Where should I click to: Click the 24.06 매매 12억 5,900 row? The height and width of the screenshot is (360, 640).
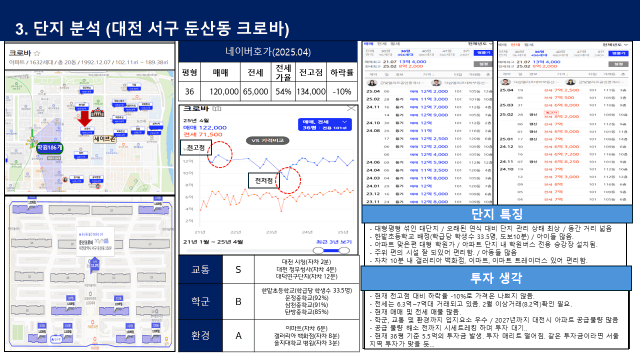pyautogui.click(x=428, y=162)
